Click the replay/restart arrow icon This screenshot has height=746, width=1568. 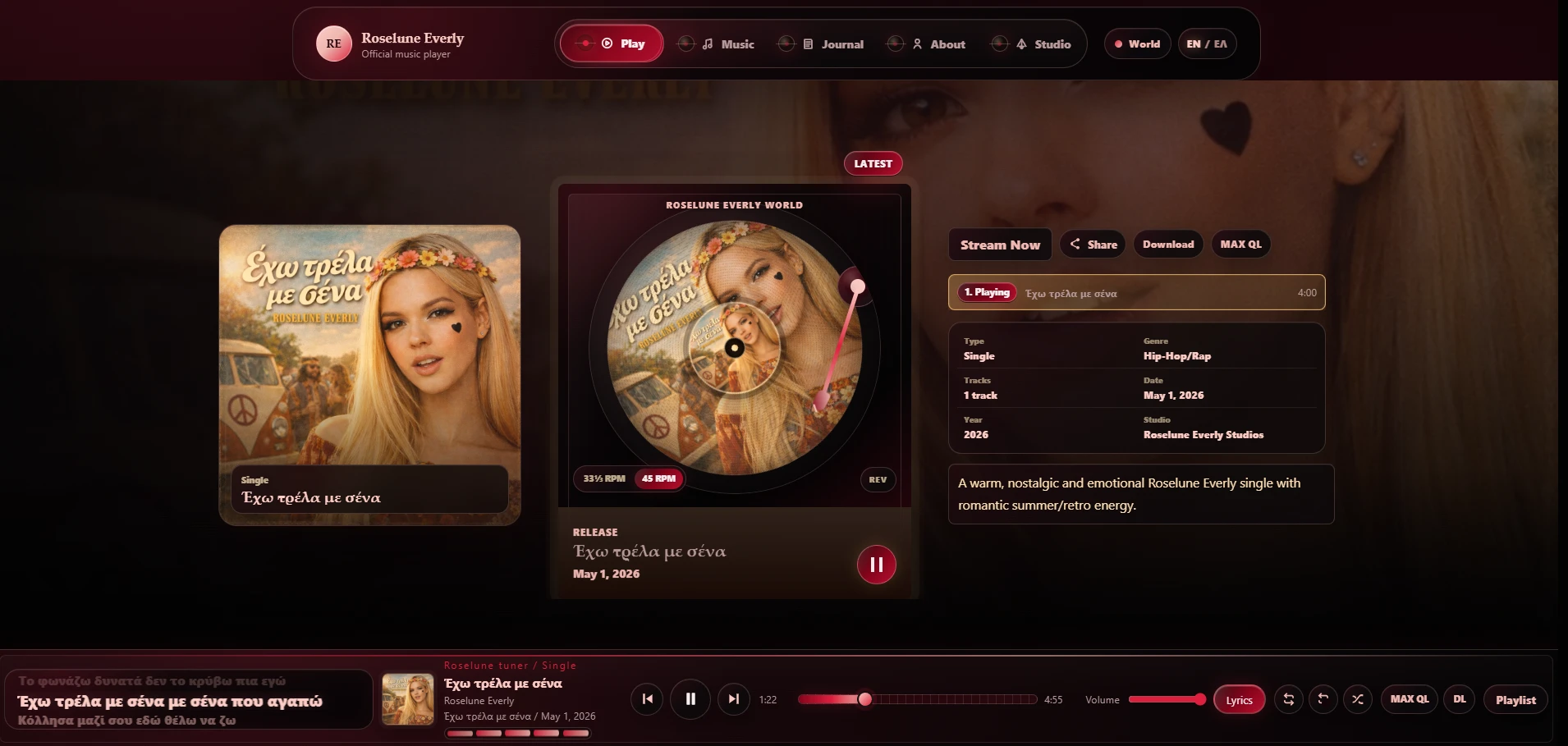tap(1323, 699)
